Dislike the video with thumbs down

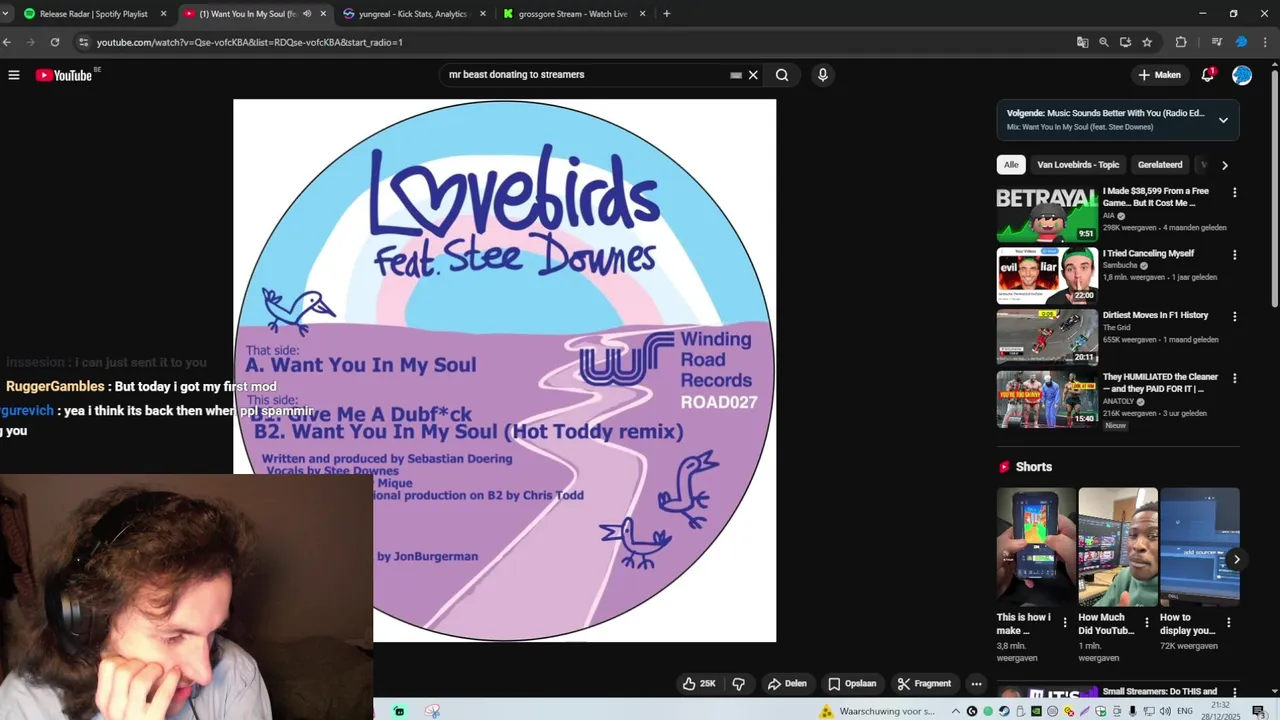tap(739, 684)
